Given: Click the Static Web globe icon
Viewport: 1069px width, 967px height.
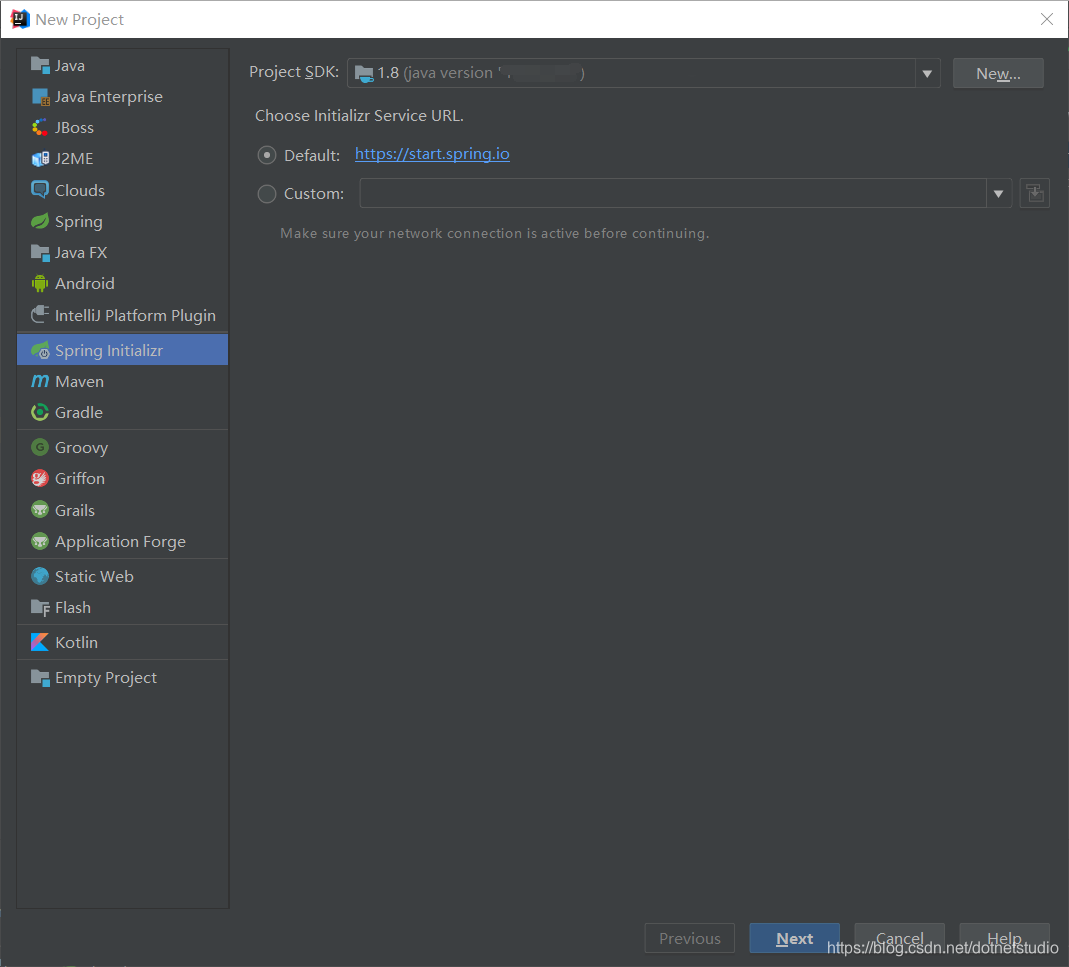Looking at the screenshot, I should pos(40,576).
